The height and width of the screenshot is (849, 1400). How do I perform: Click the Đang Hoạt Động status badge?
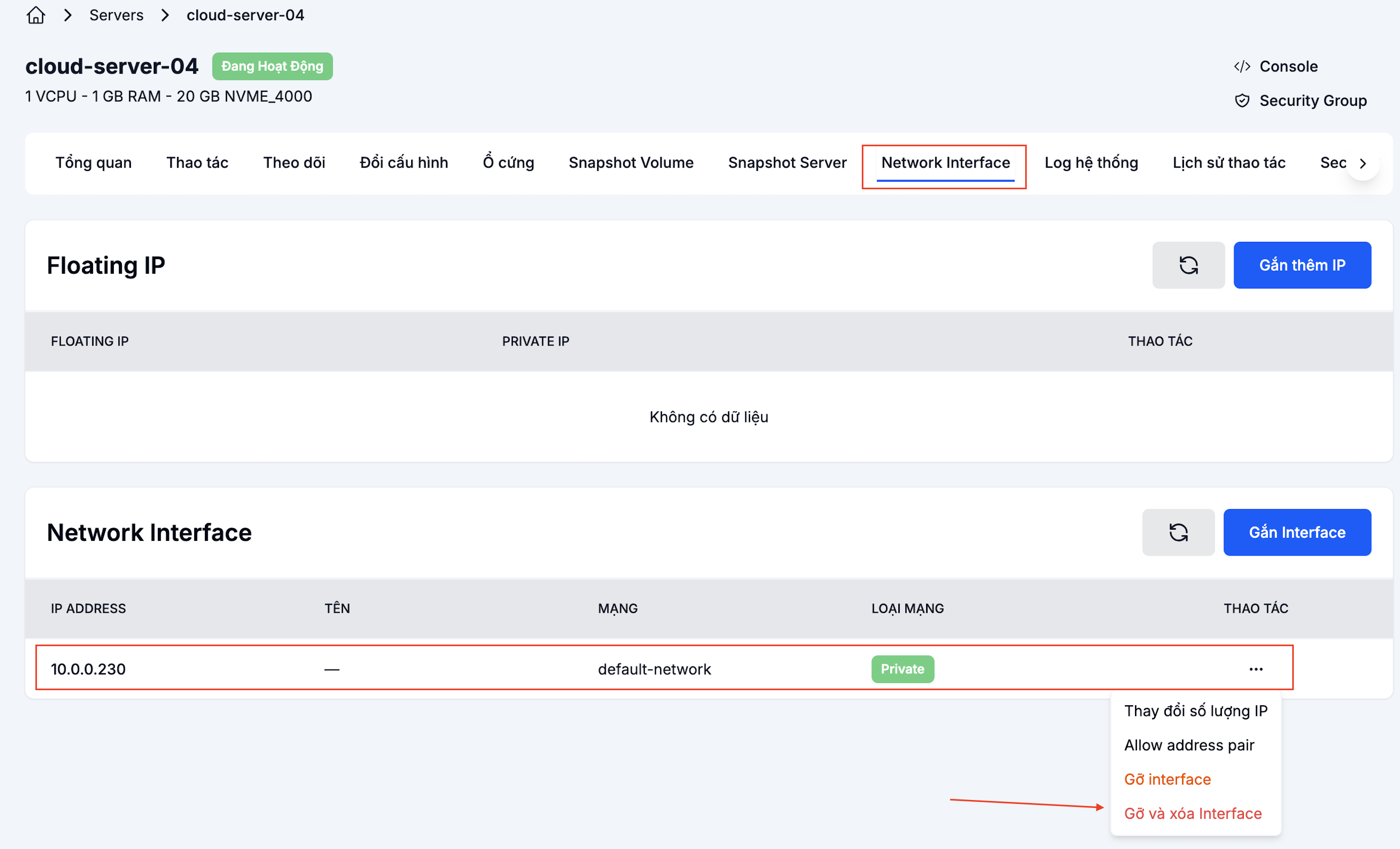click(272, 66)
